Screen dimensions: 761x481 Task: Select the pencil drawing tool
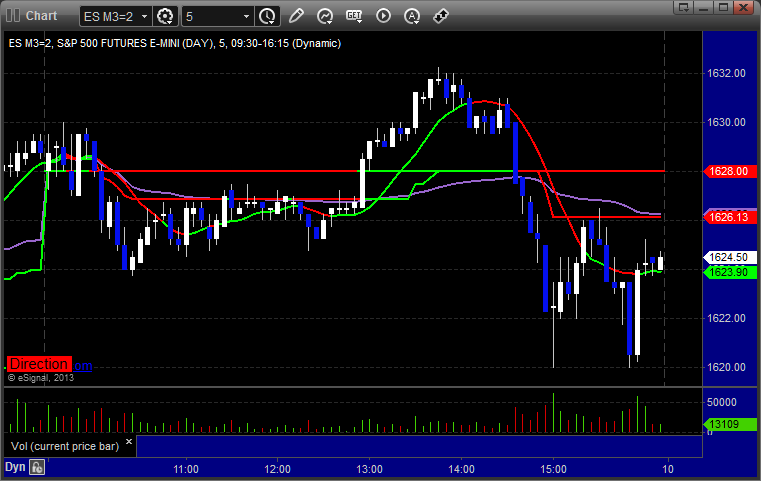click(x=296, y=16)
